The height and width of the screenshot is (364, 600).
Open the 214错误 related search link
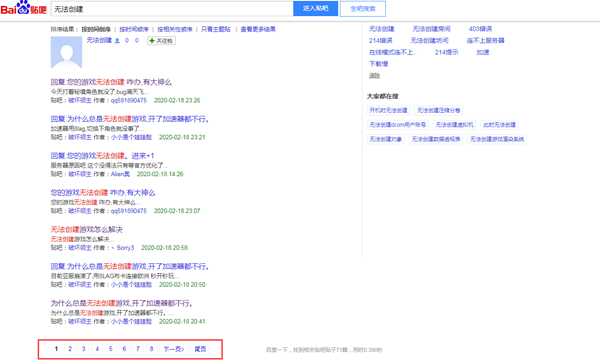click(x=380, y=40)
